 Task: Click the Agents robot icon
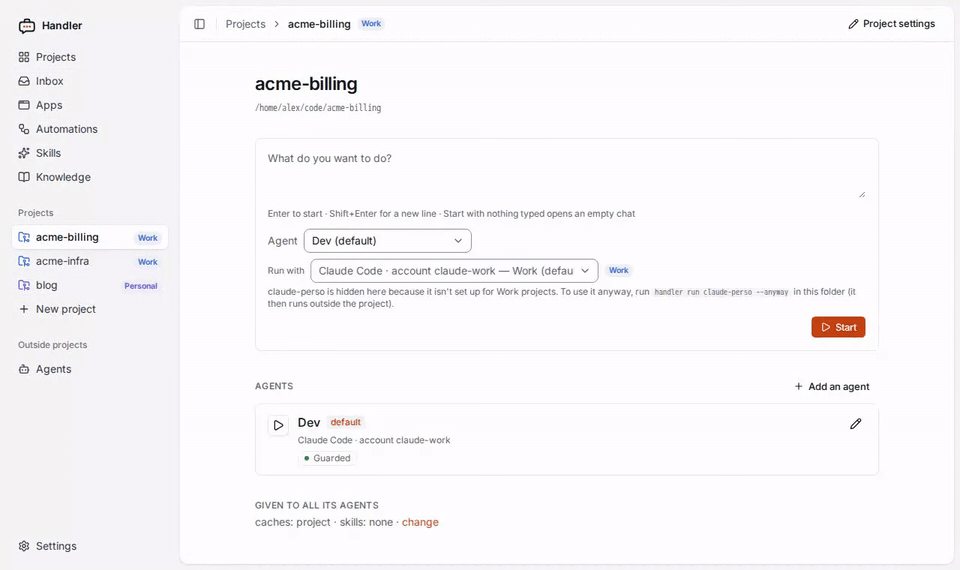pos(24,369)
